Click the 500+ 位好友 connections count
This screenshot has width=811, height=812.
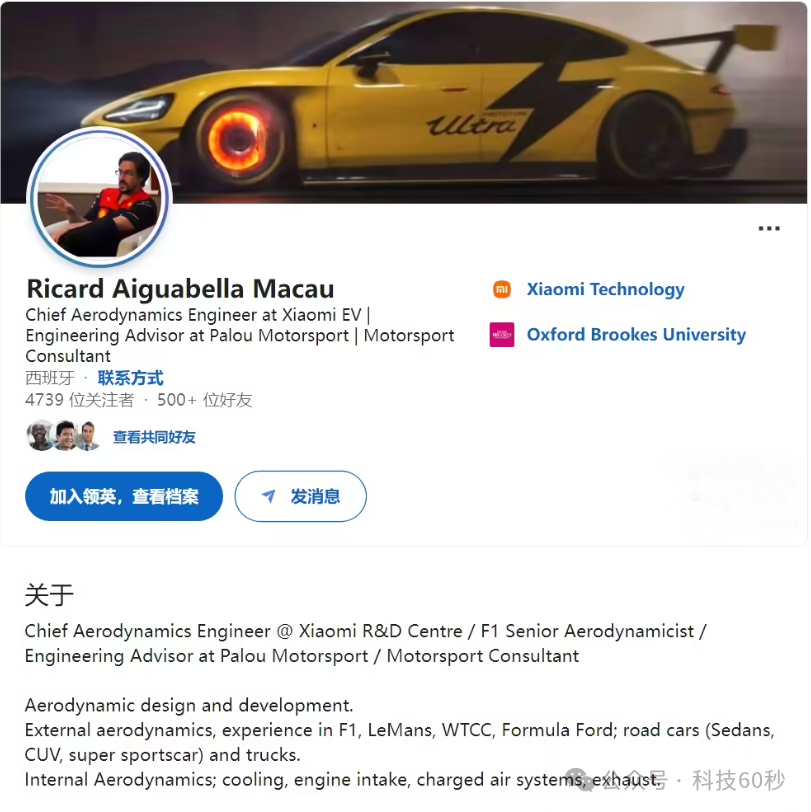tap(205, 400)
